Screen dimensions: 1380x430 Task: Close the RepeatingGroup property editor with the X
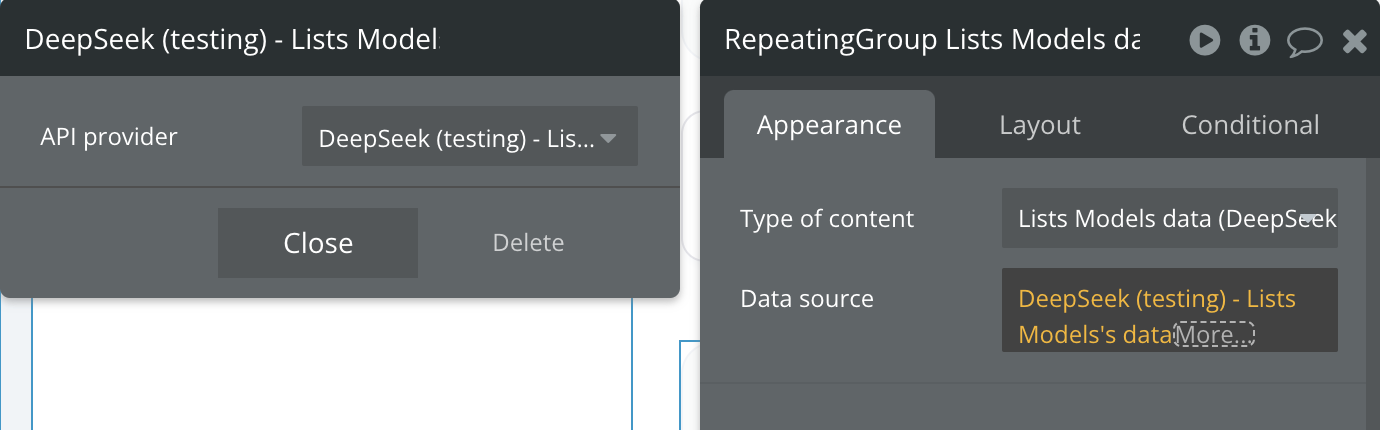(x=1354, y=40)
